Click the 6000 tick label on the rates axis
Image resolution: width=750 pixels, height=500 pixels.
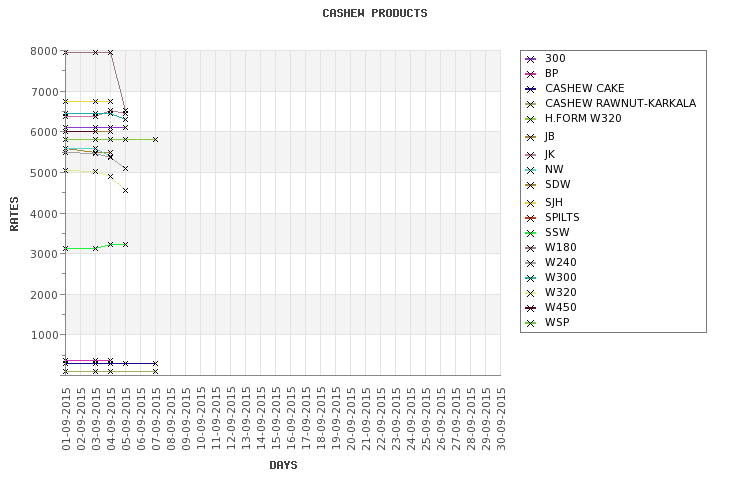[44, 132]
